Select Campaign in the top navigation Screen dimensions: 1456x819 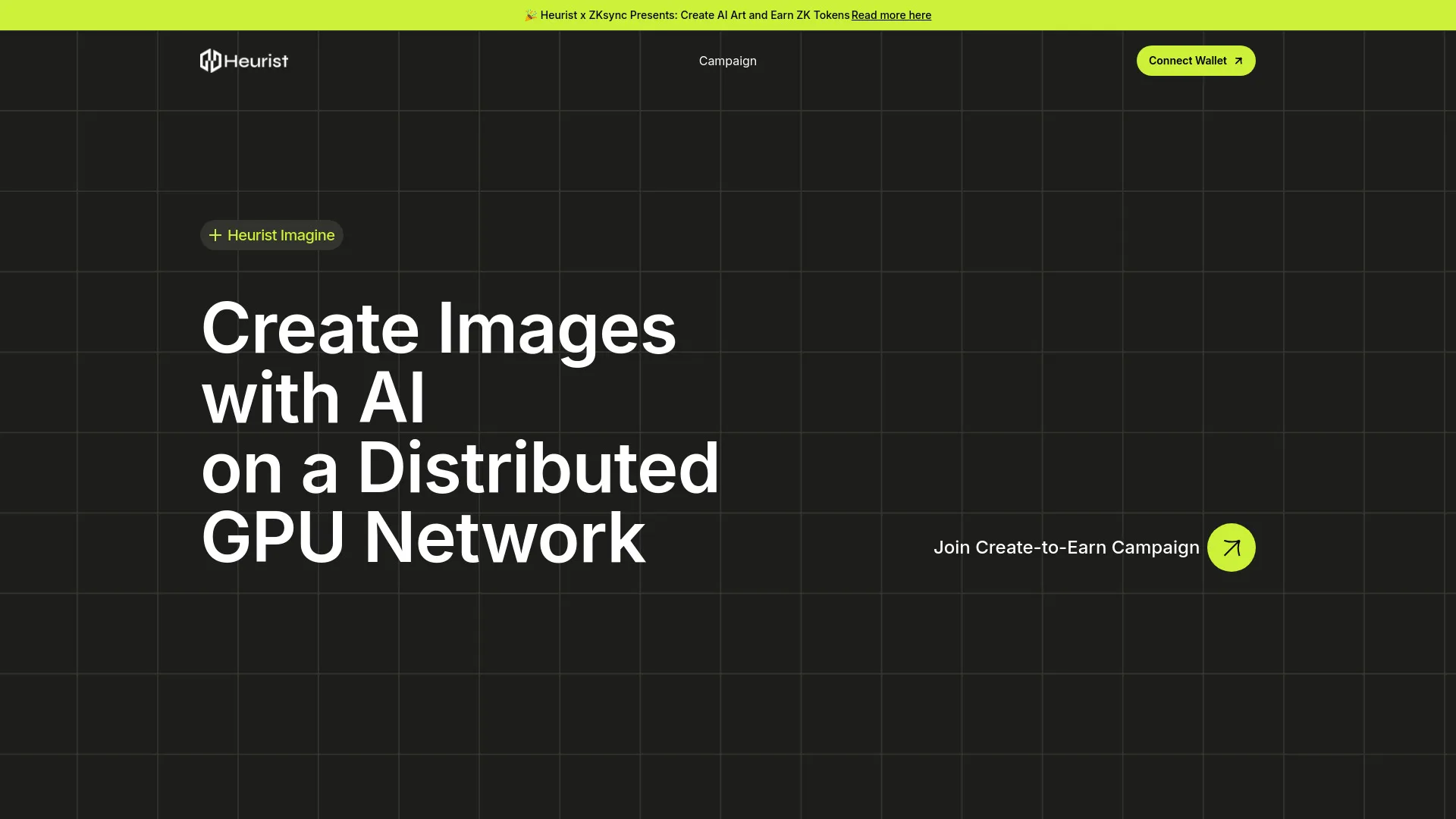[726, 61]
